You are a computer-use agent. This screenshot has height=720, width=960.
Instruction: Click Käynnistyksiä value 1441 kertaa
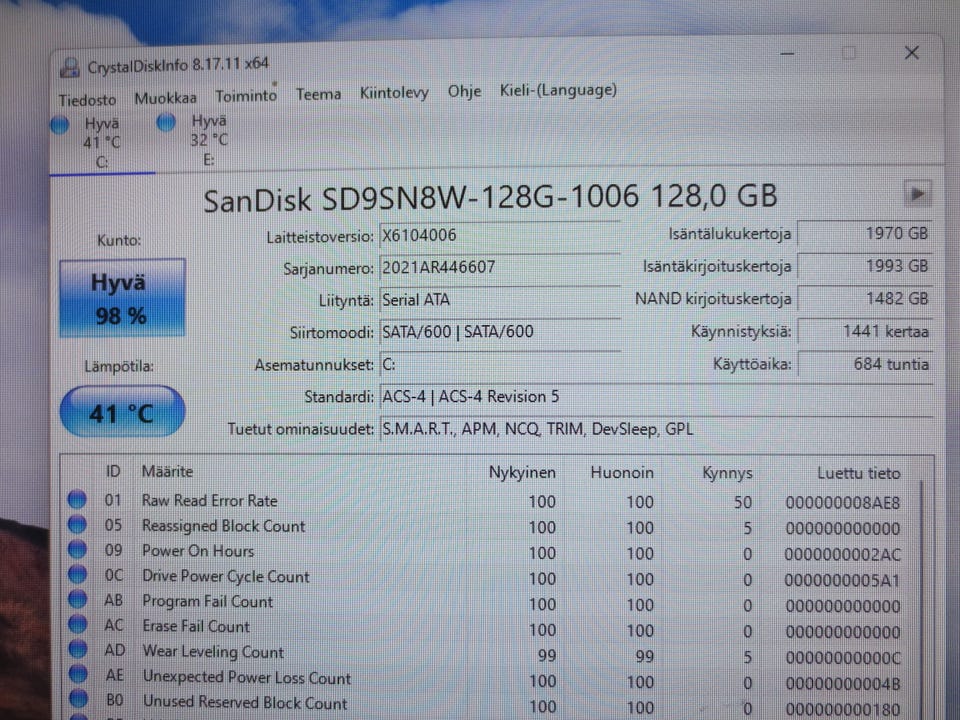tap(864, 332)
